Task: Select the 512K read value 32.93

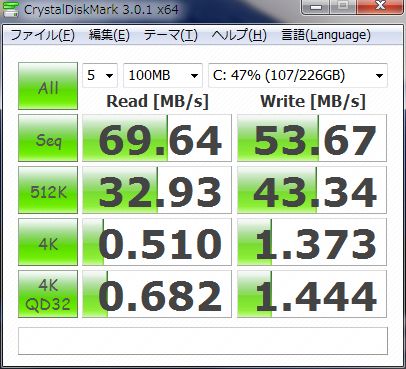Action: (157, 190)
